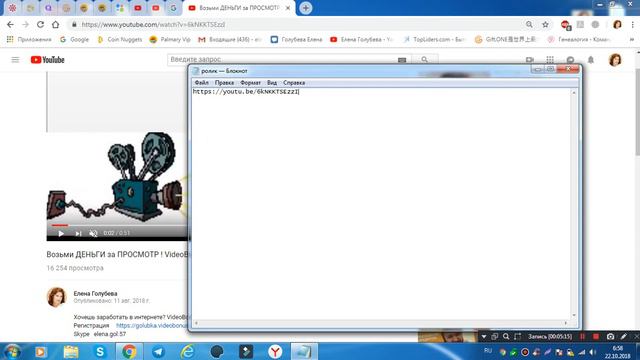The width and height of the screenshot is (640, 360).
Task: Click the youtu.be link text in Notepad
Action: click(246, 92)
